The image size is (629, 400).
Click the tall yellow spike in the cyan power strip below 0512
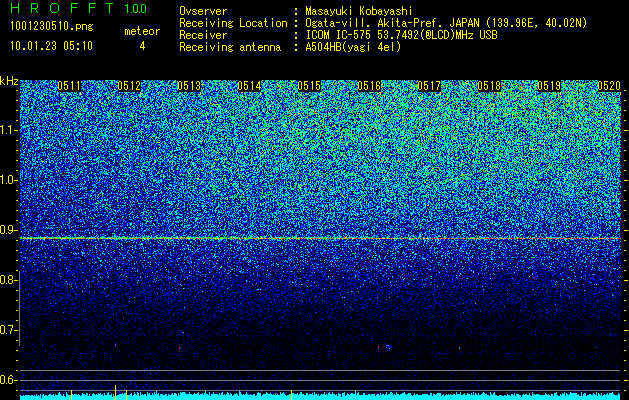(x=116, y=392)
